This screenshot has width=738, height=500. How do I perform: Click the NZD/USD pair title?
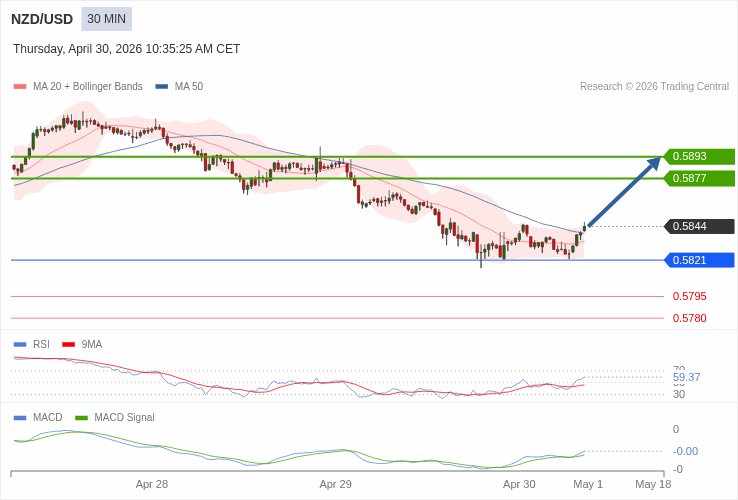pos(42,19)
